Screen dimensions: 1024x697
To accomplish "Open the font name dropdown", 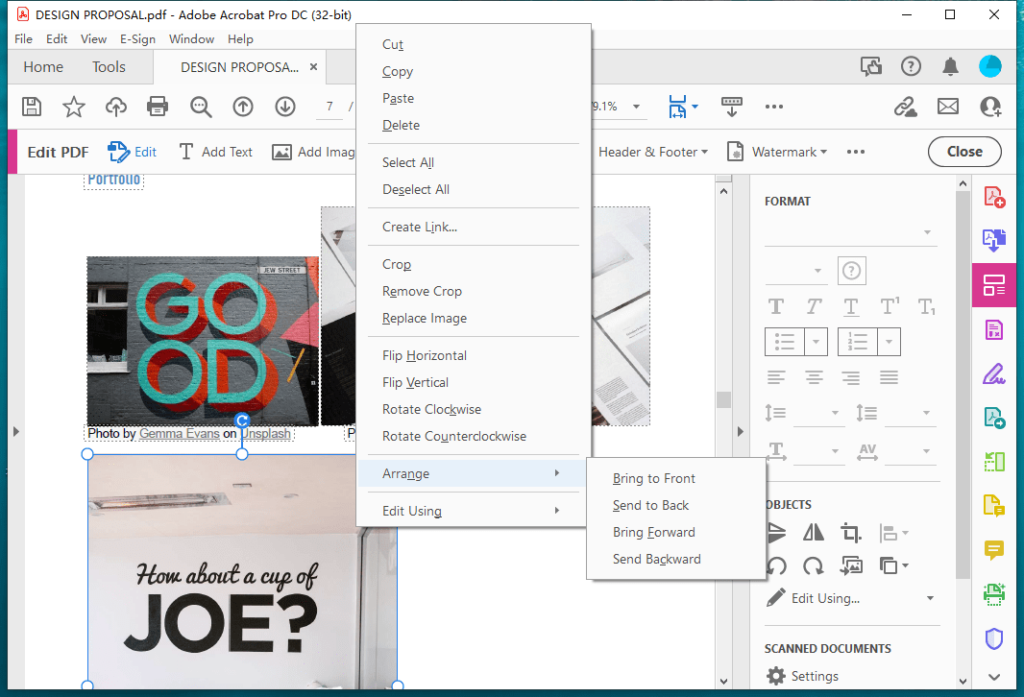I will pyautogui.click(x=851, y=233).
